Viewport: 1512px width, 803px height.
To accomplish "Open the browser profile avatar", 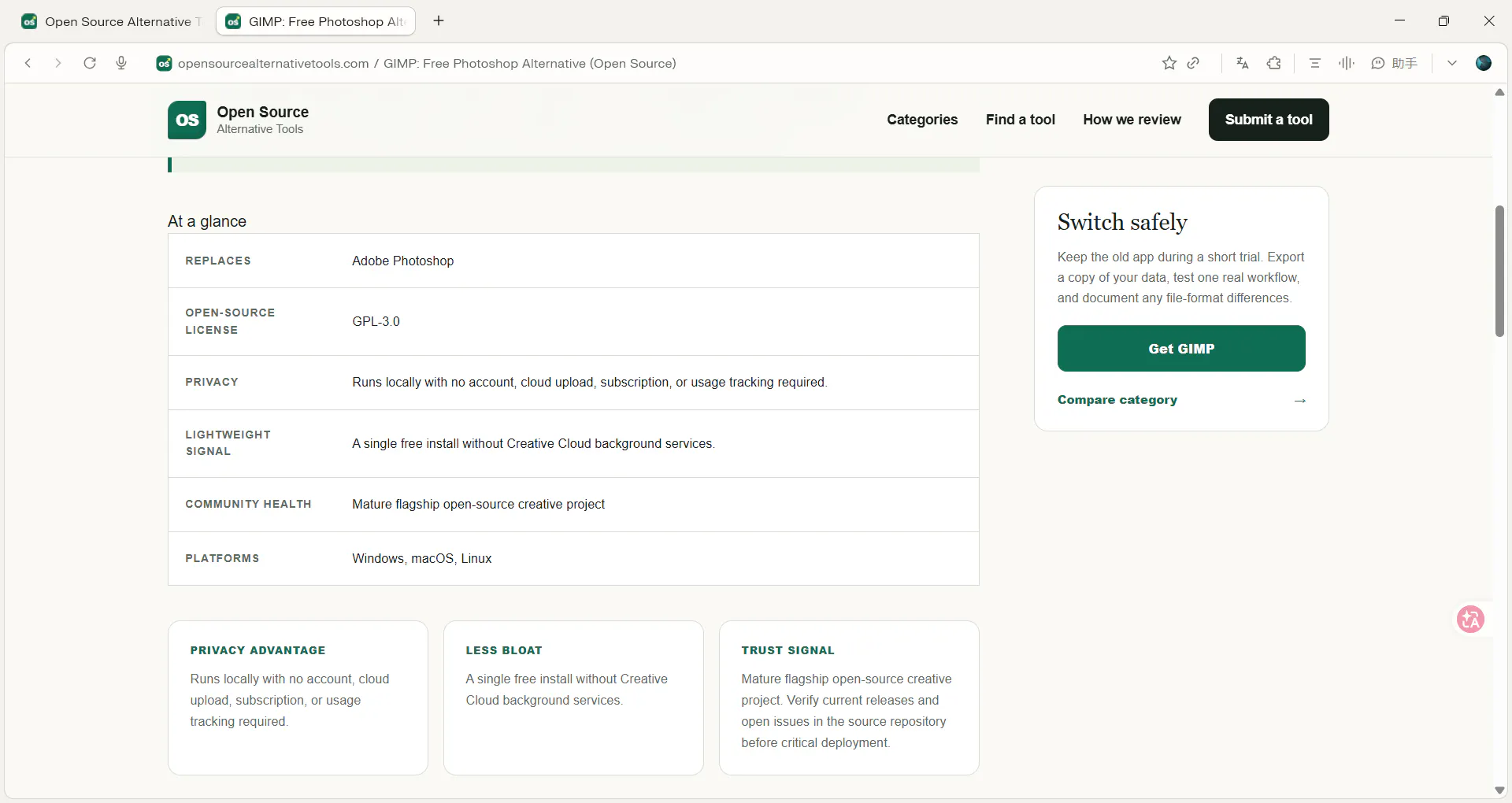I will point(1484,63).
